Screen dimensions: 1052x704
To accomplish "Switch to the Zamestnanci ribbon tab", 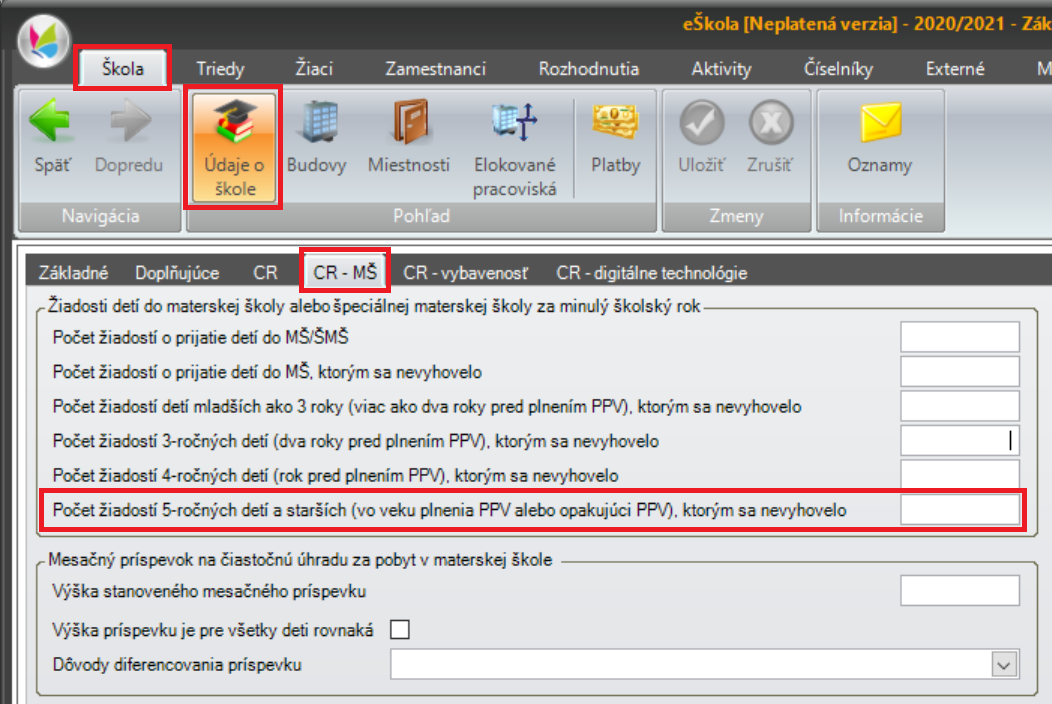I will tap(435, 68).
